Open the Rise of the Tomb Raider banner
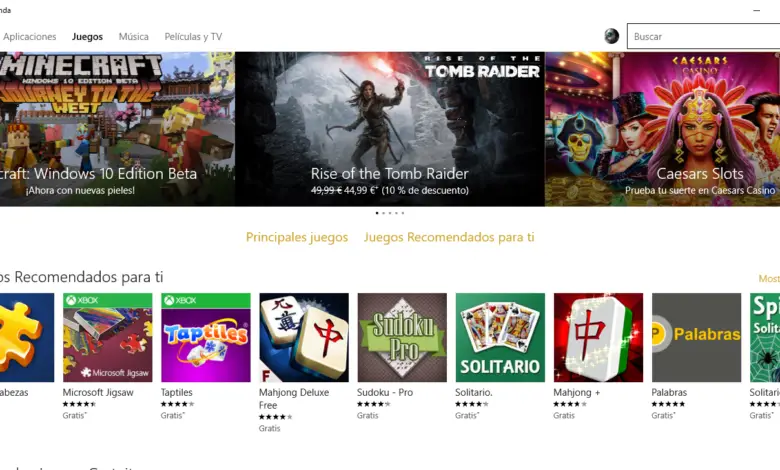Viewport: 780px width, 470px height. tap(390, 129)
